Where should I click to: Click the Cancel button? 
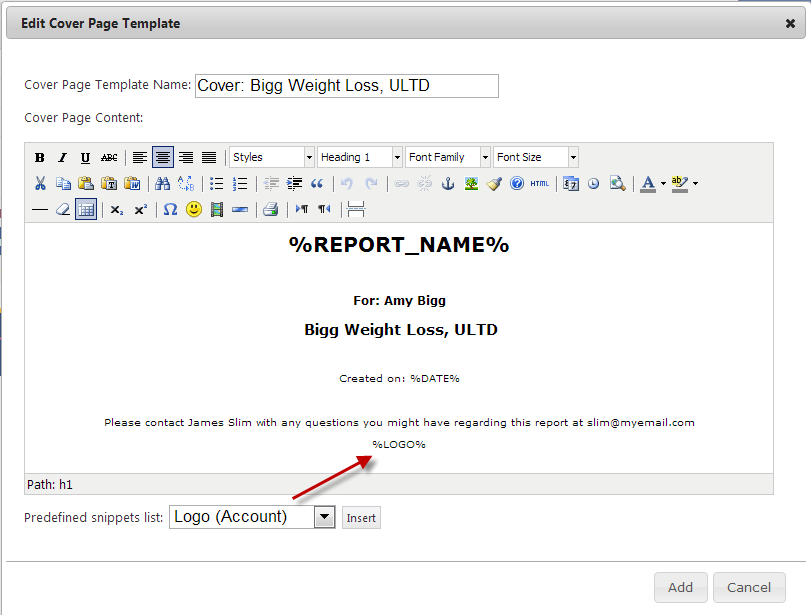(x=749, y=587)
